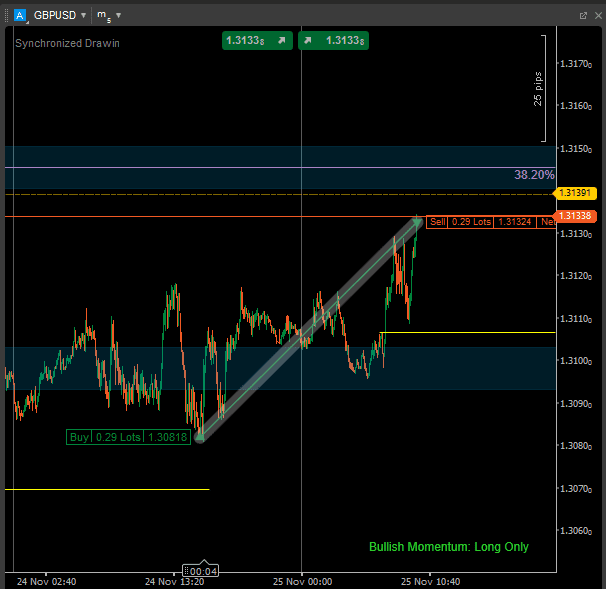
Task: Click the 25 Nov 10:40 time axis label
Action: pyautogui.click(x=430, y=582)
